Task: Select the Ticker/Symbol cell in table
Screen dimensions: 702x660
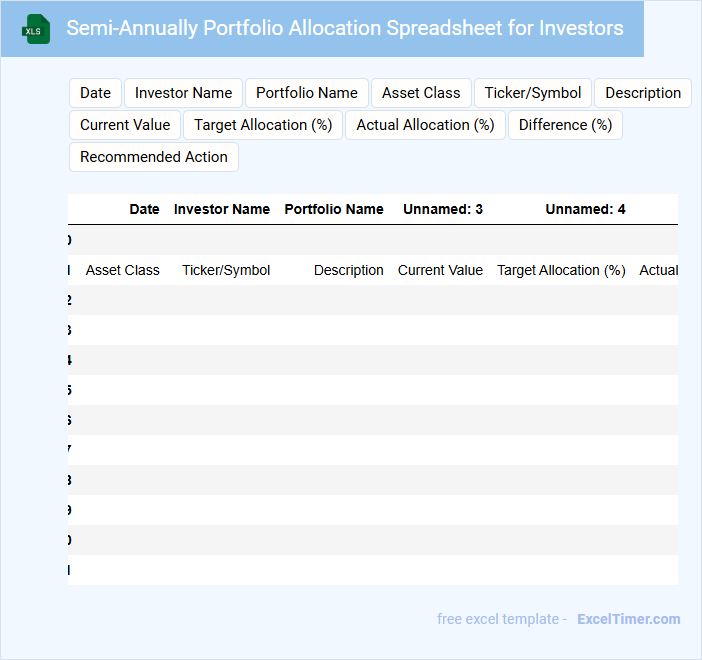Action: [x=226, y=270]
